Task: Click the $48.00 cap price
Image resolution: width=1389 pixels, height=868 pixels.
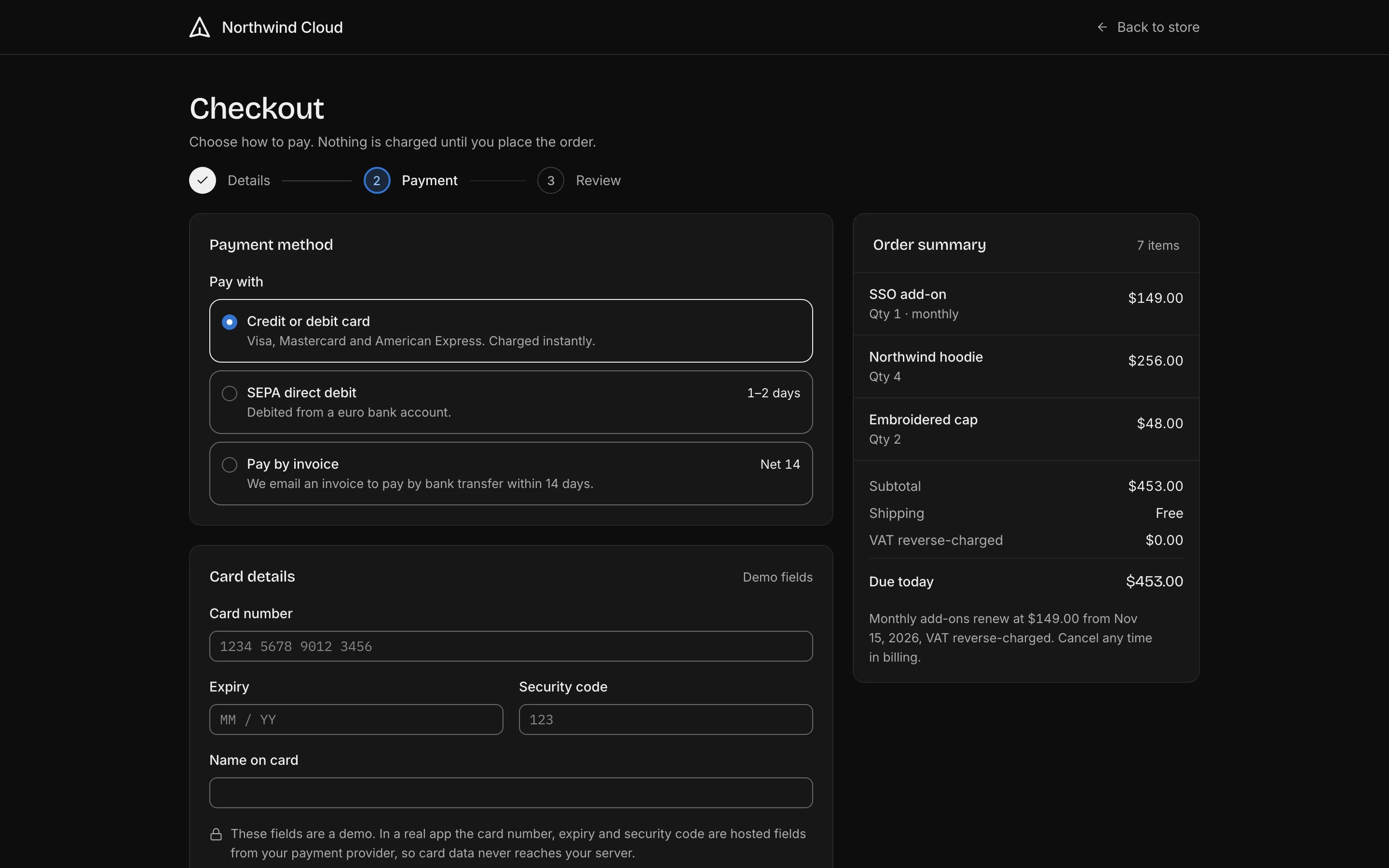Action: tap(1159, 423)
